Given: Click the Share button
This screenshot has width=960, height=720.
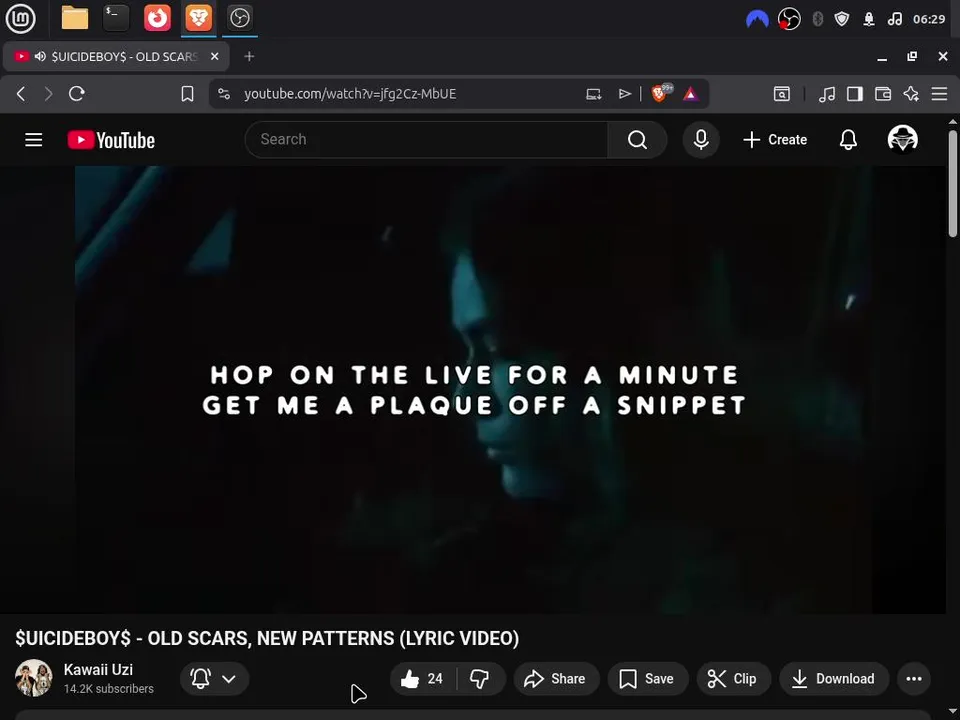Looking at the screenshot, I should [x=556, y=678].
